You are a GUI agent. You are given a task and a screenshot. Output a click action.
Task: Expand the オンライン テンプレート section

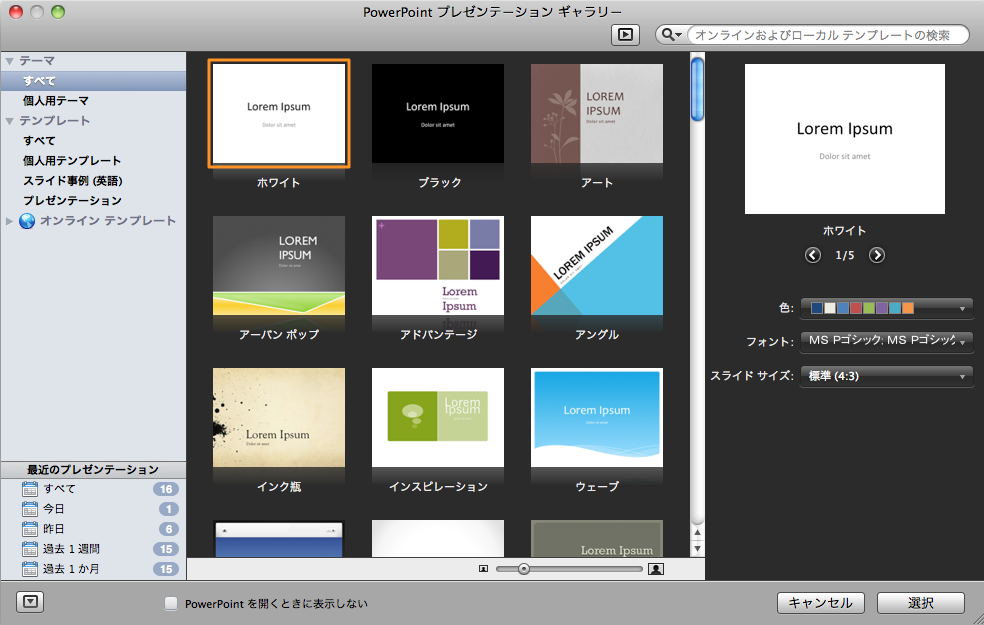click(9, 221)
